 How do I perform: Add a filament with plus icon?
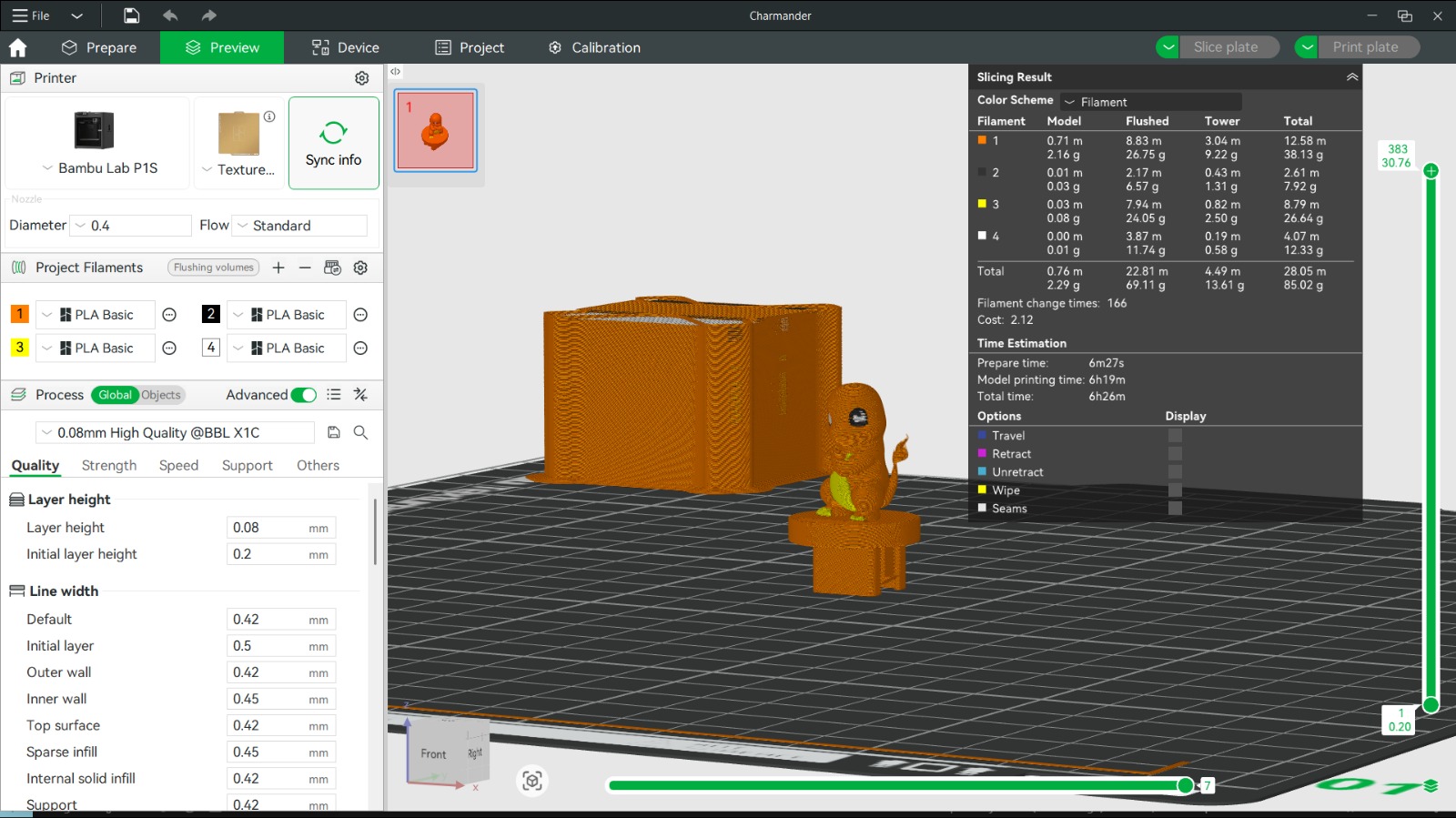[278, 268]
